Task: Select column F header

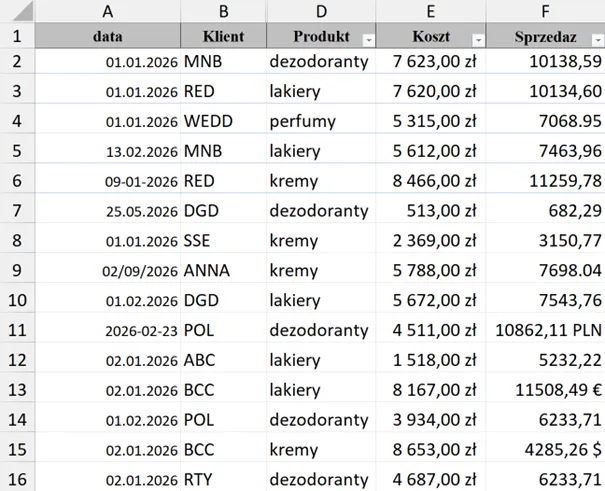Action: point(545,12)
